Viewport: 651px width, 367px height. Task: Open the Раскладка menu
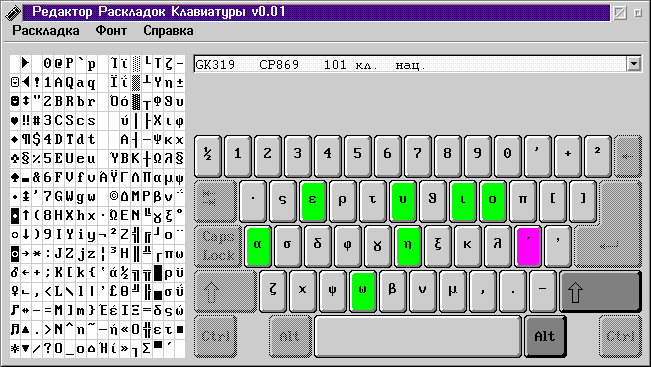(x=46, y=31)
